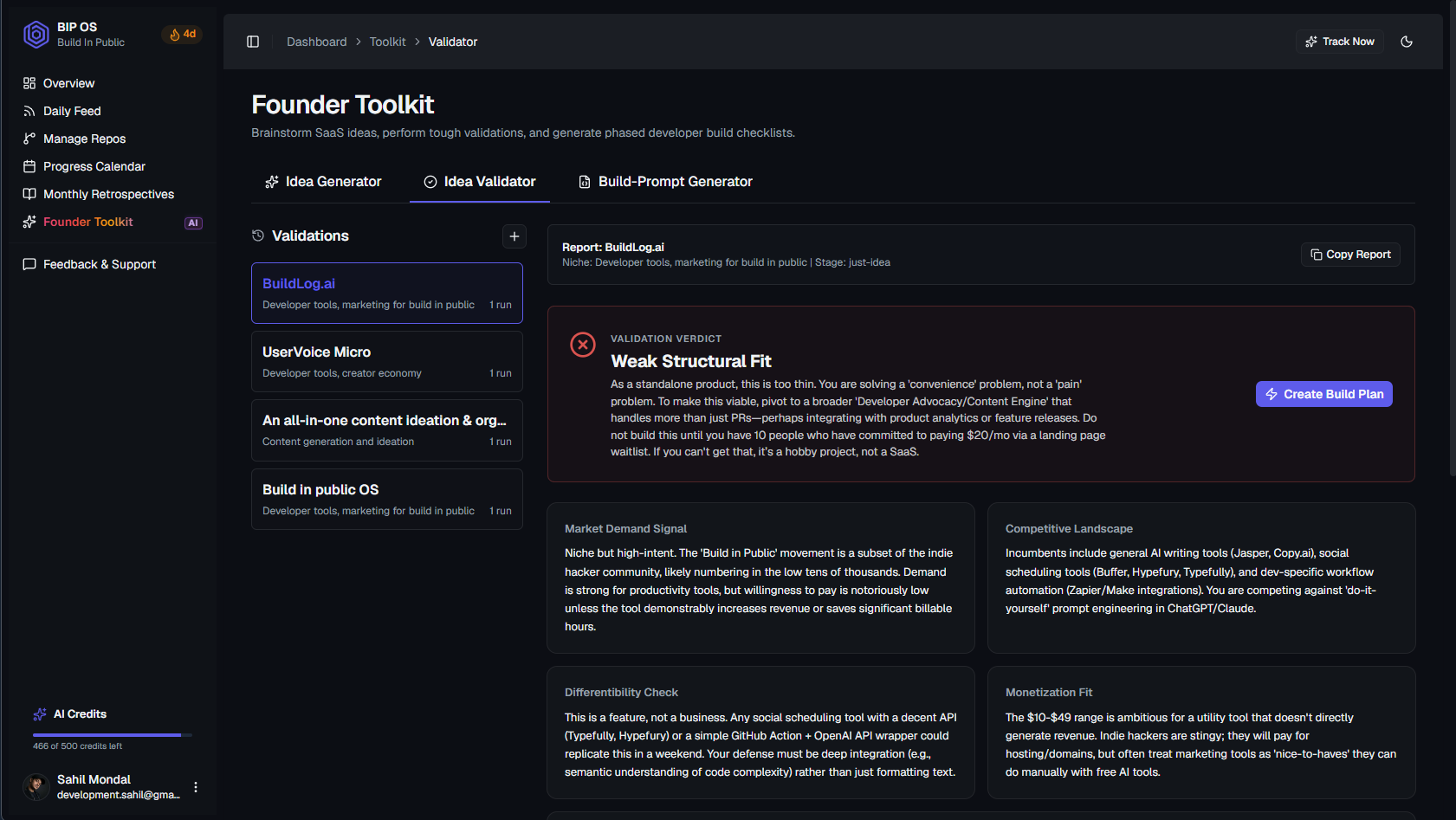The image size is (1456, 820).
Task: Click the Manage Repos branch icon
Action: pyautogui.click(x=29, y=139)
